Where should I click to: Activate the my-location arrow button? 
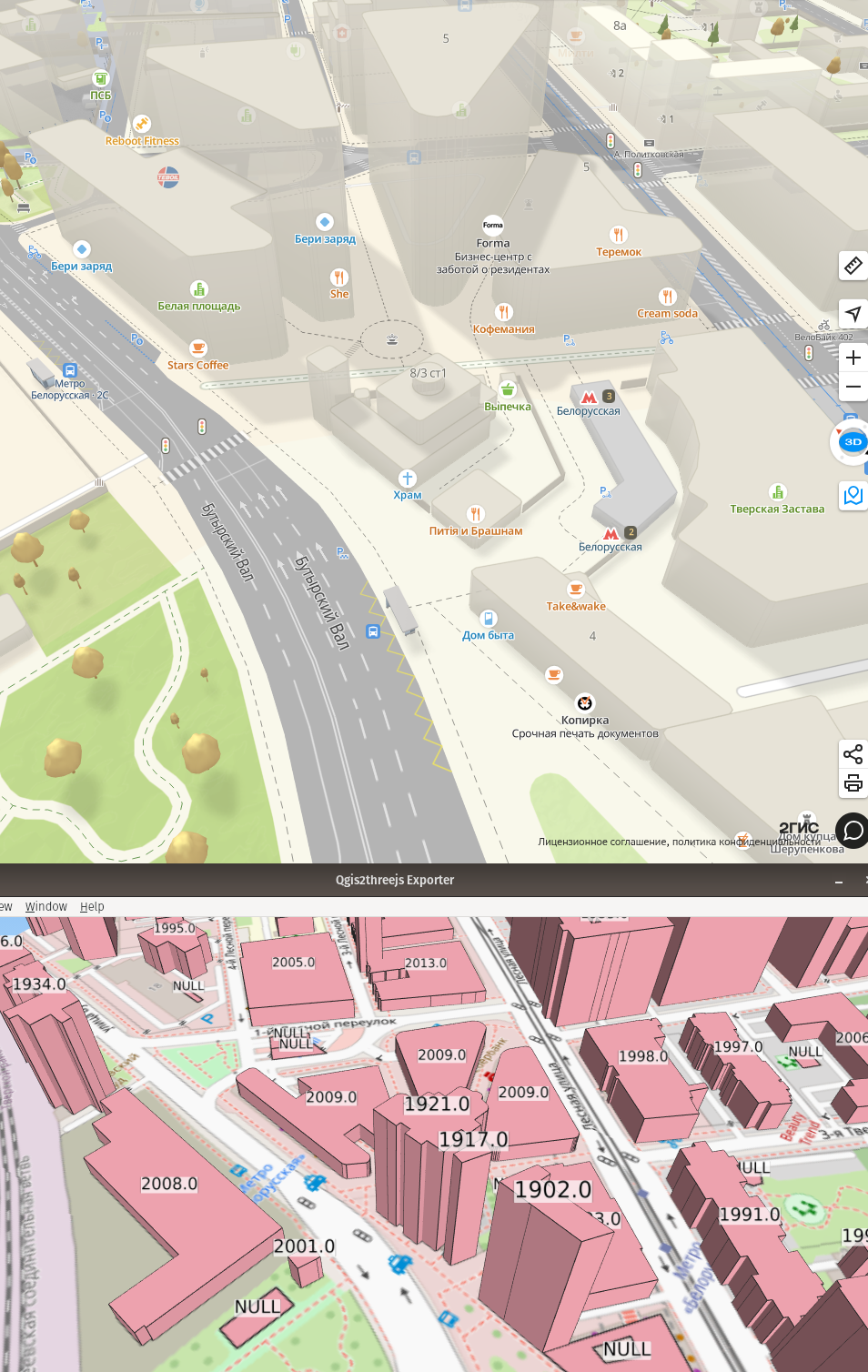pos(853,314)
